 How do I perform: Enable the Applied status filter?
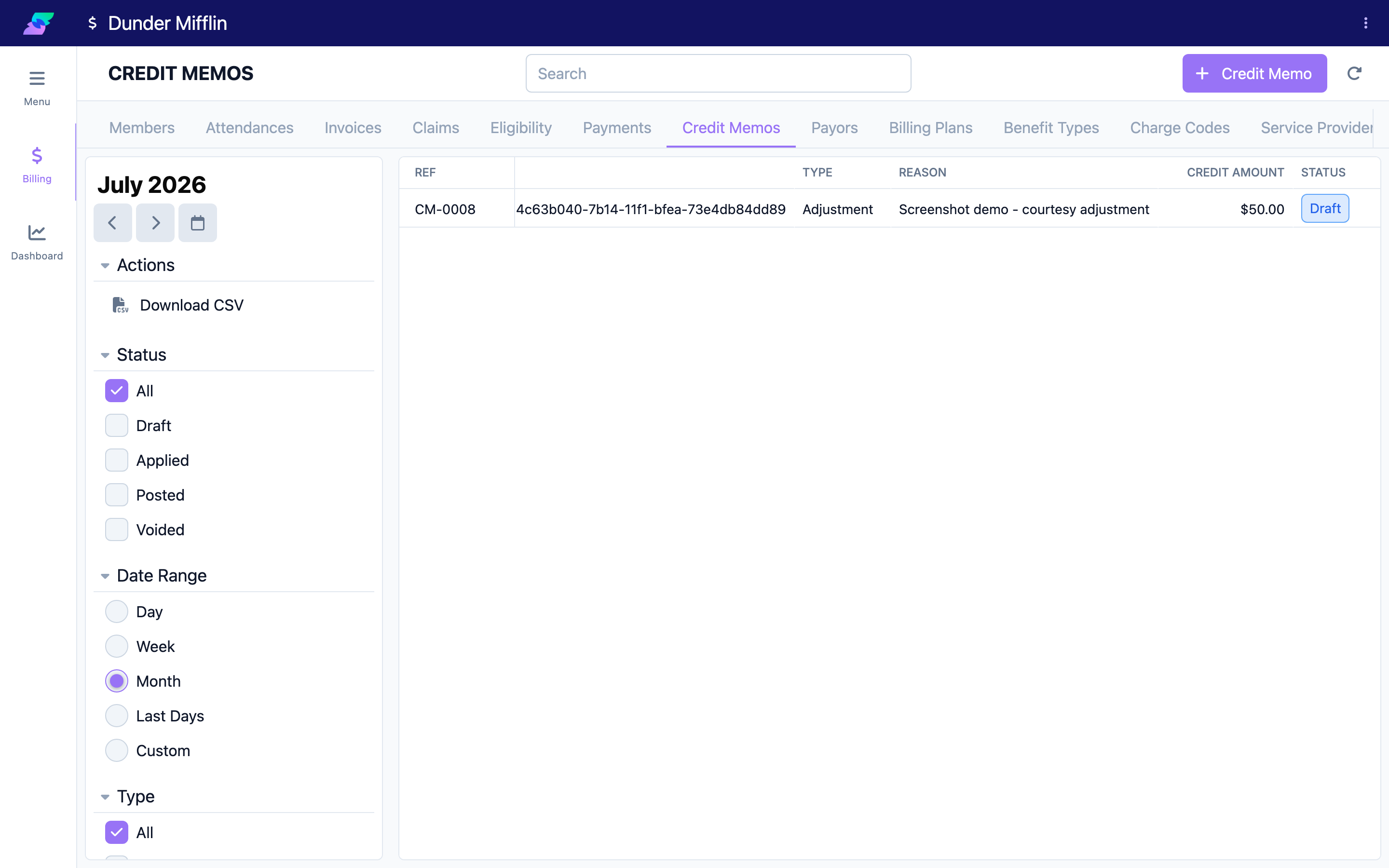tap(117, 461)
